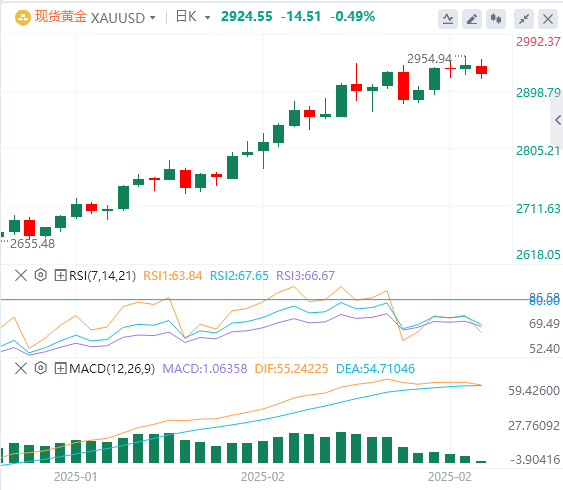Click the RSI1:63.84 value

tap(173, 276)
